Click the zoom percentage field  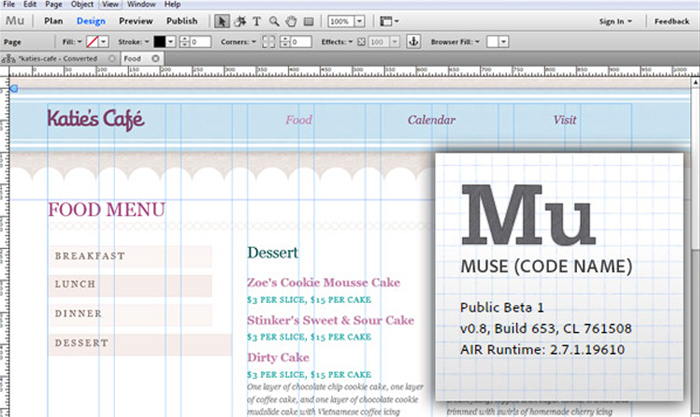click(x=341, y=21)
